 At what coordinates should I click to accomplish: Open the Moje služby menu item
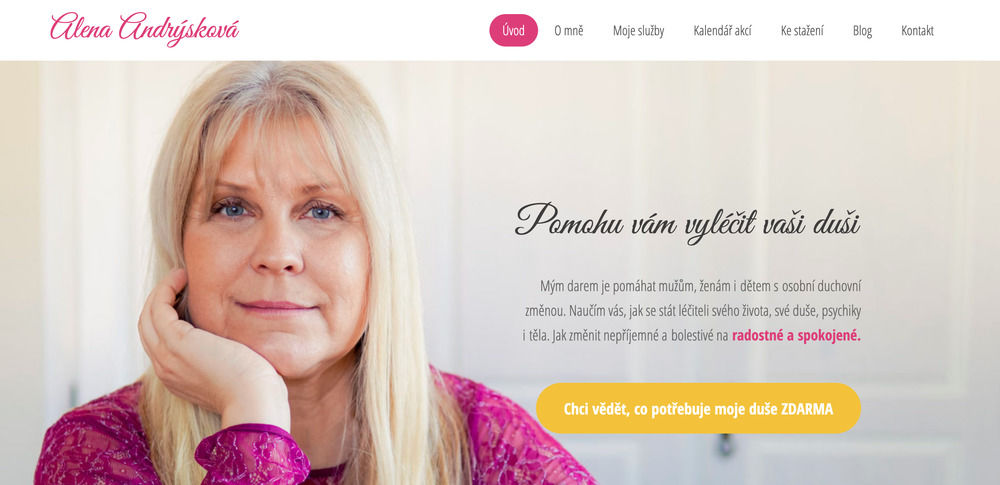click(638, 31)
